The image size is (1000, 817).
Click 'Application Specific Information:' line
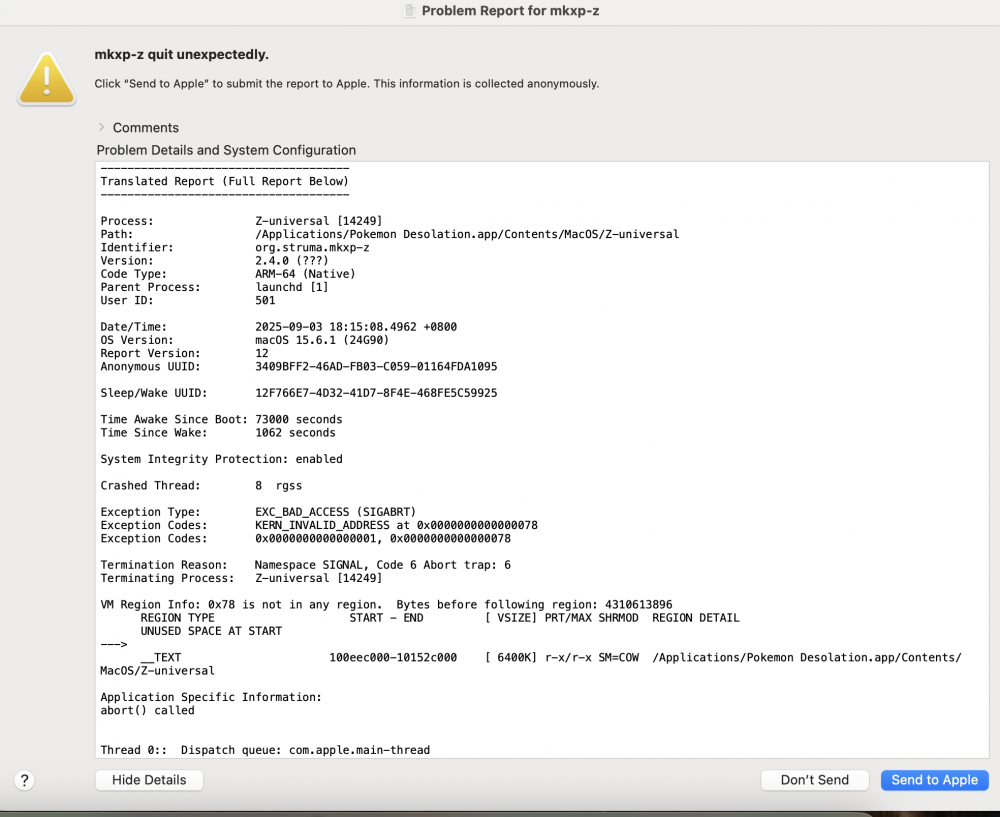click(211, 697)
